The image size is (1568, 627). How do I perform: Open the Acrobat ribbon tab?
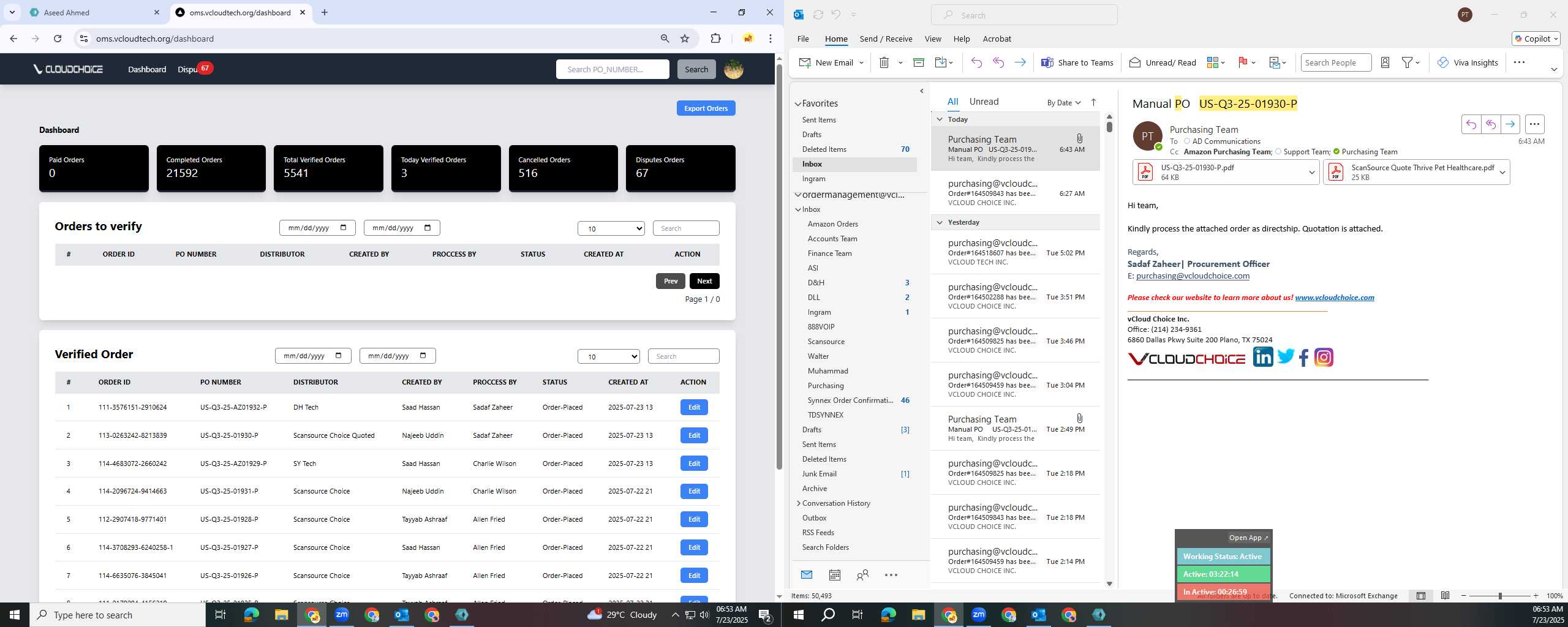[997, 39]
